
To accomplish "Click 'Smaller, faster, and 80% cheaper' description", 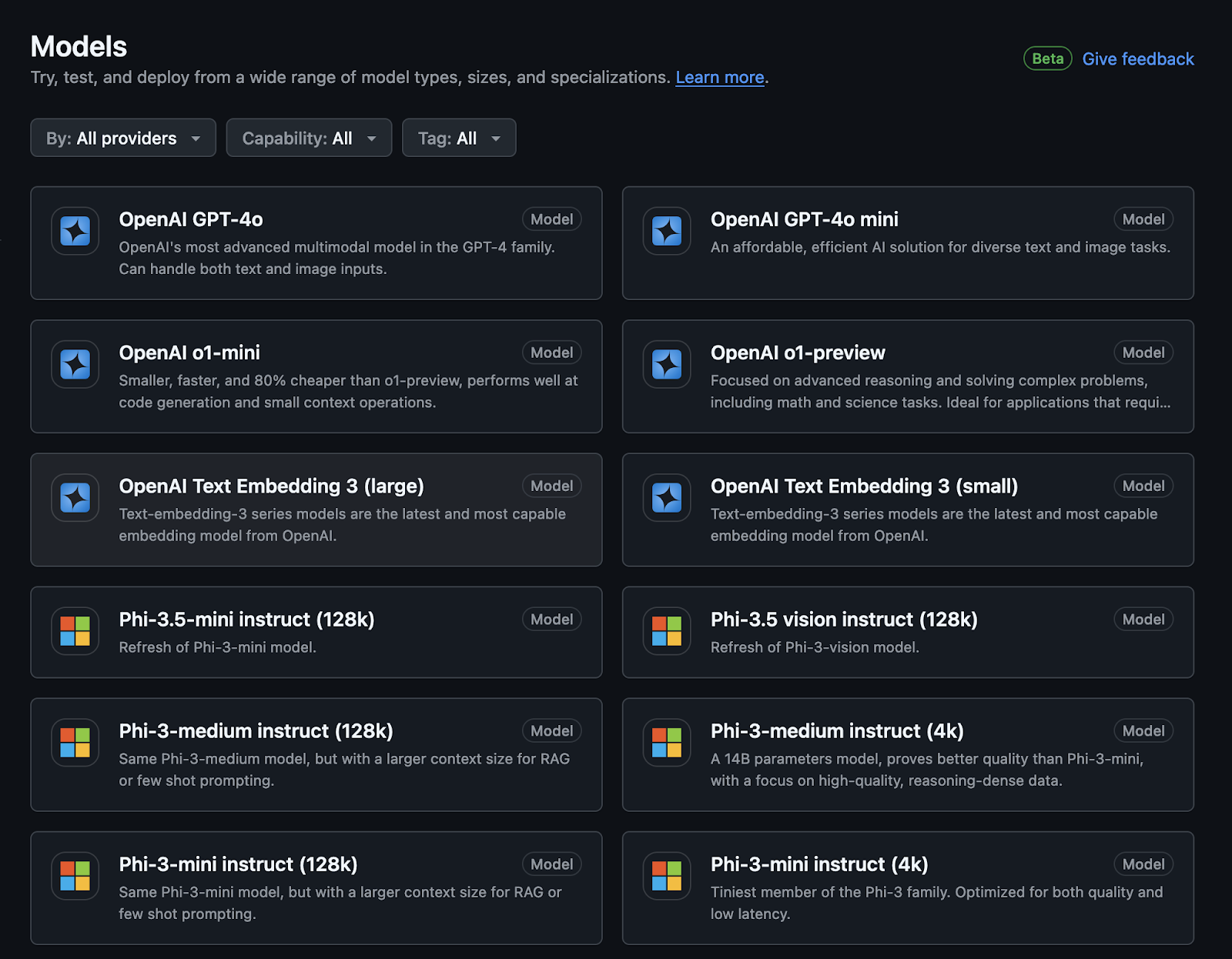I will click(x=348, y=391).
